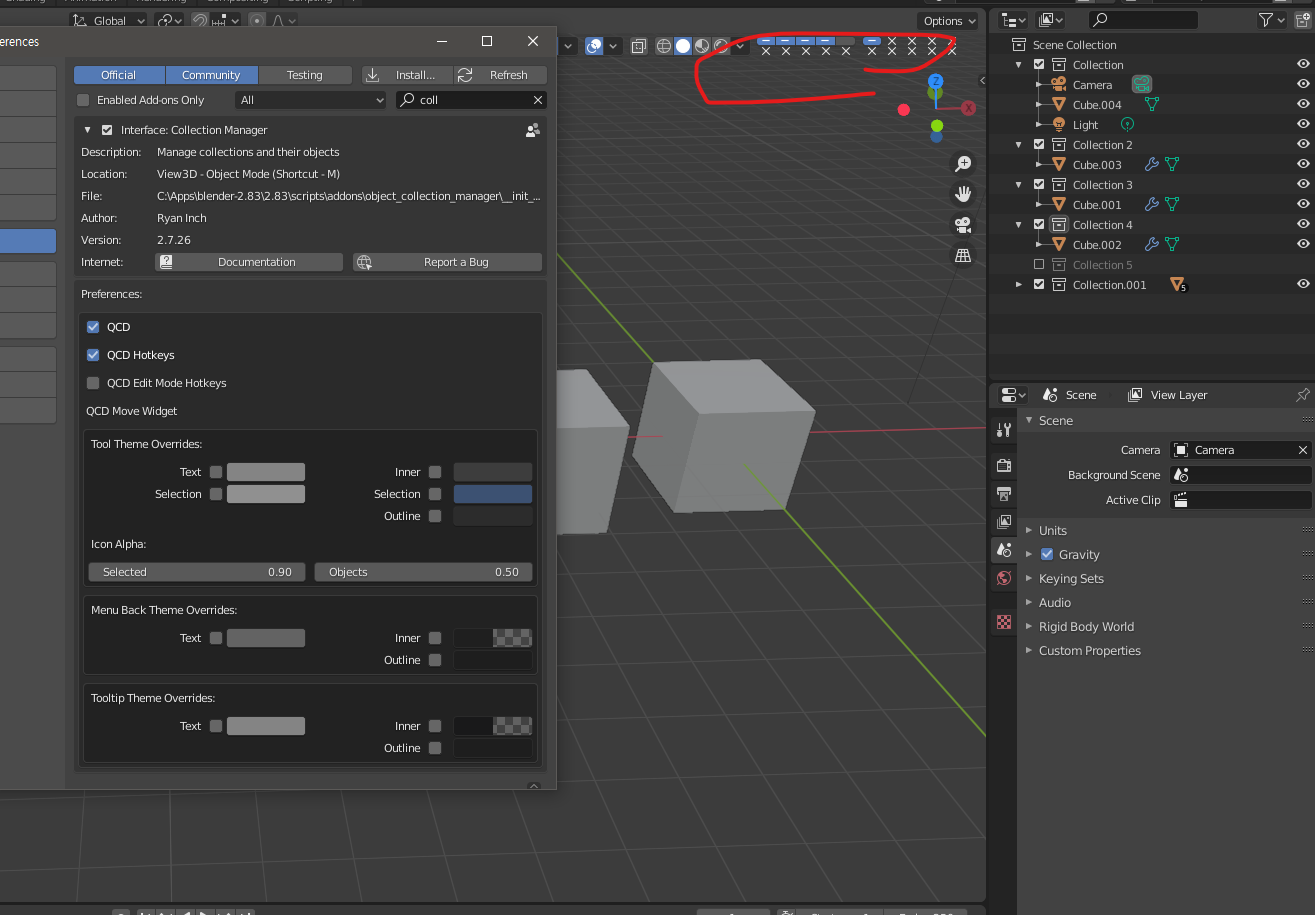This screenshot has height=915, width=1315.
Task: Open the Output properties tab
Action: [1004, 493]
